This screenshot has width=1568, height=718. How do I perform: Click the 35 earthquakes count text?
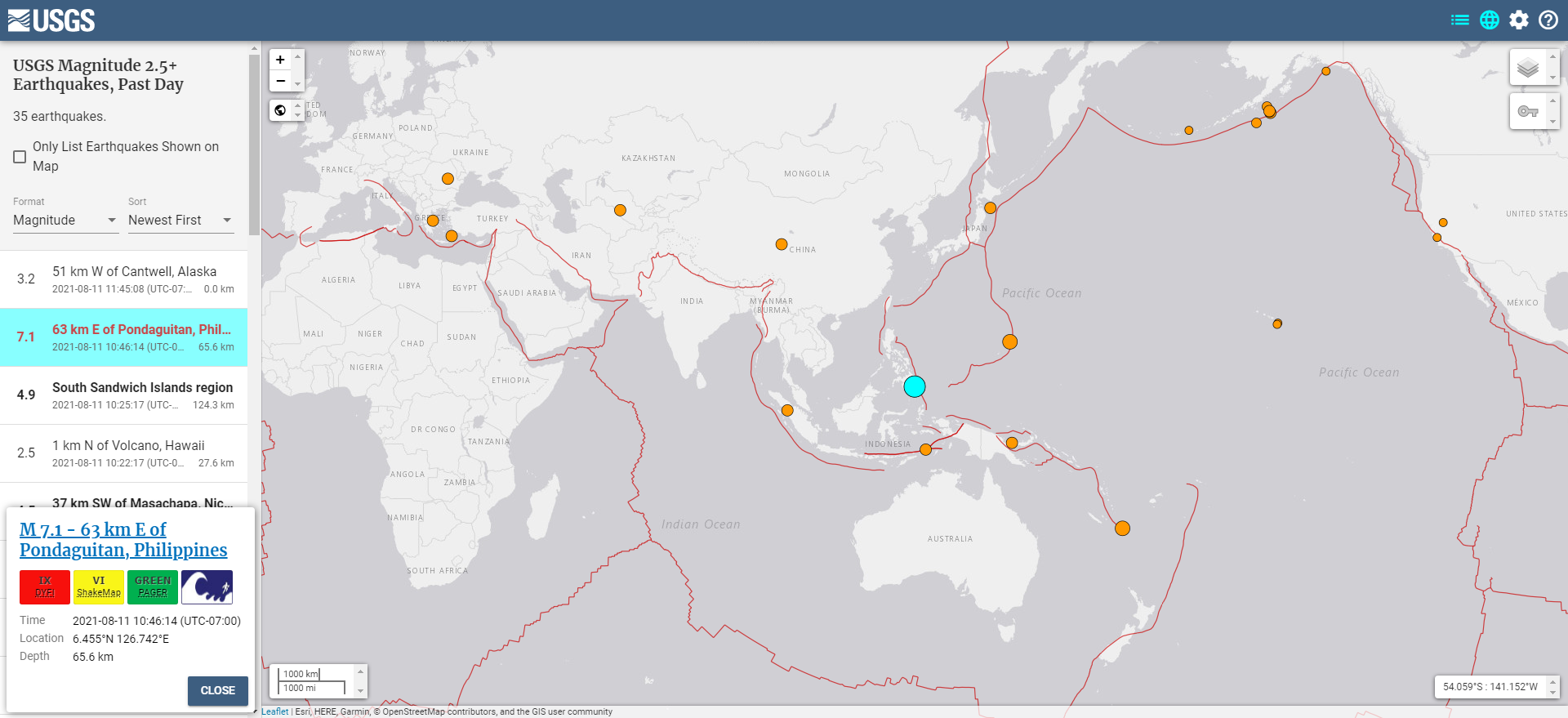coord(60,117)
